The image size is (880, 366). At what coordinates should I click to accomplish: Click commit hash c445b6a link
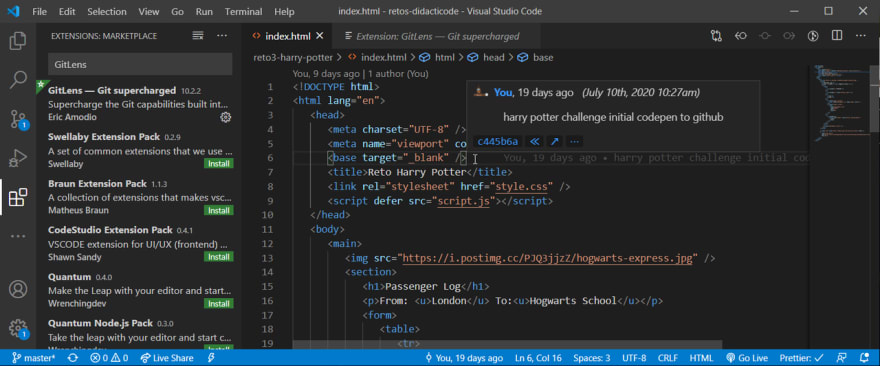(x=498, y=141)
